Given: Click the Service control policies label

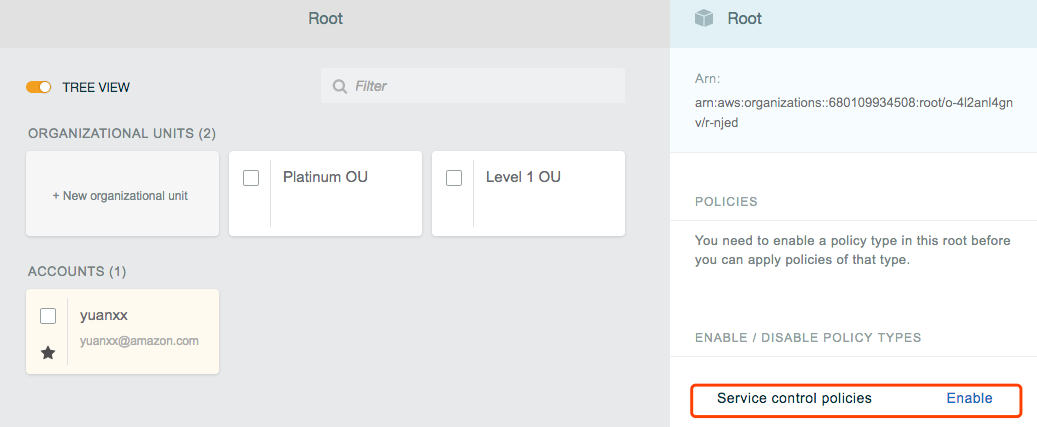Looking at the screenshot, I should (x=794, y=398).
